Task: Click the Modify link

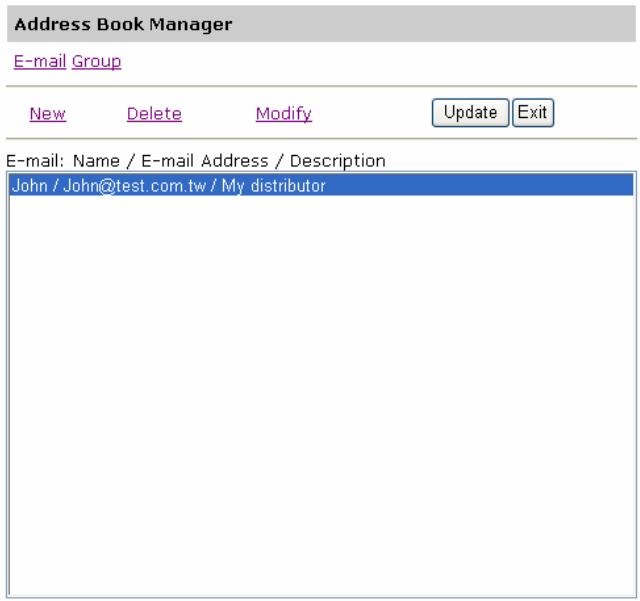Action: [284, 114]
